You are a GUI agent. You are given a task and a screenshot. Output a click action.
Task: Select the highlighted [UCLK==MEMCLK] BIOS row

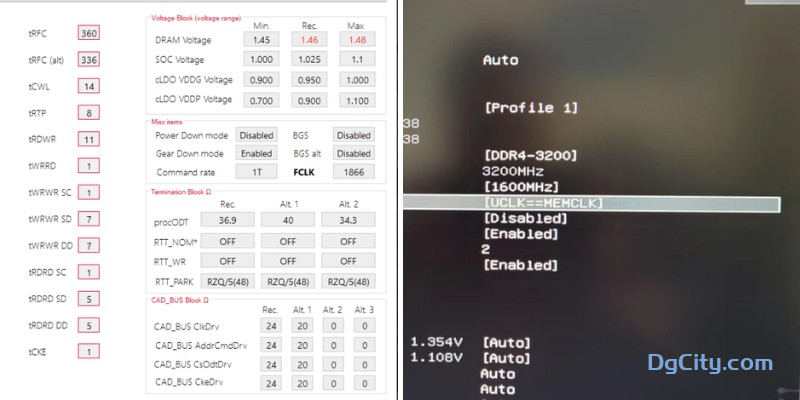click(592, 203)
